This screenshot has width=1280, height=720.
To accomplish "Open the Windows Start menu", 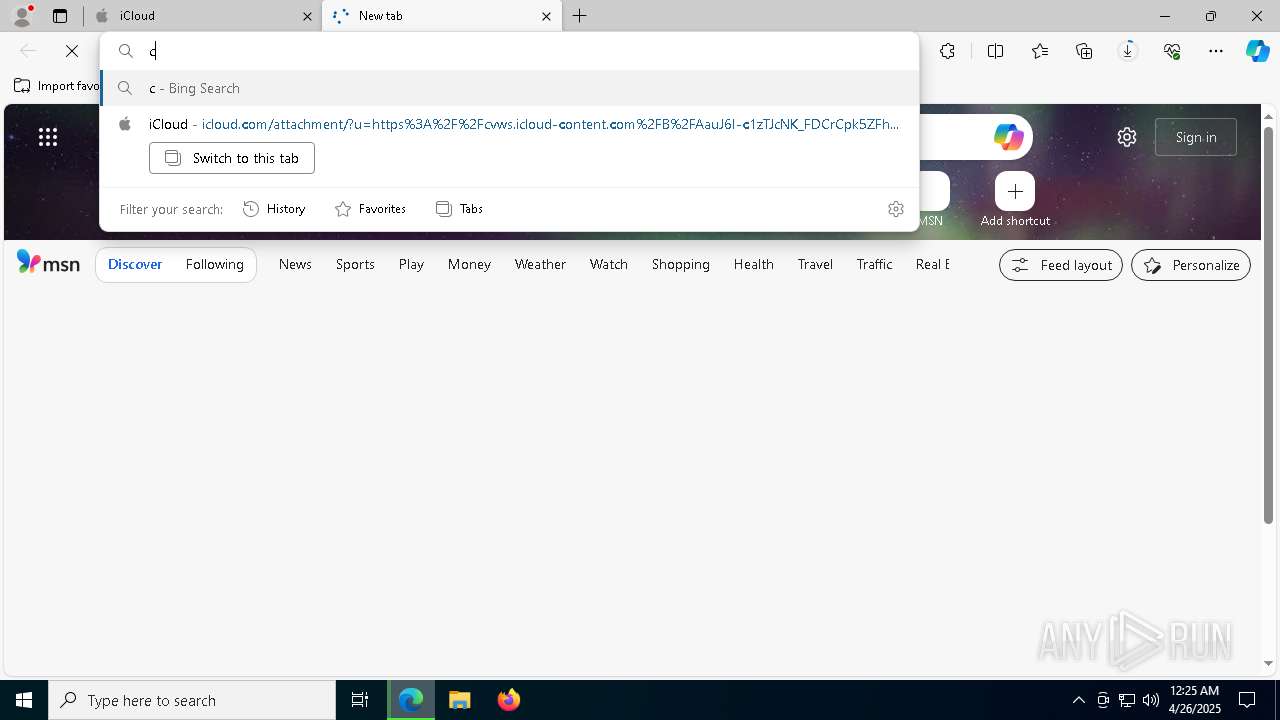I will 24,700.
